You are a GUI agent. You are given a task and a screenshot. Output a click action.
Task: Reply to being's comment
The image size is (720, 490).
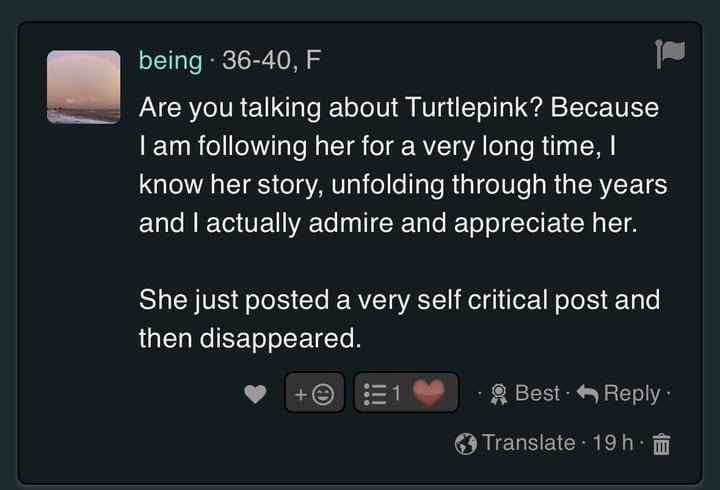pos(631,393)
